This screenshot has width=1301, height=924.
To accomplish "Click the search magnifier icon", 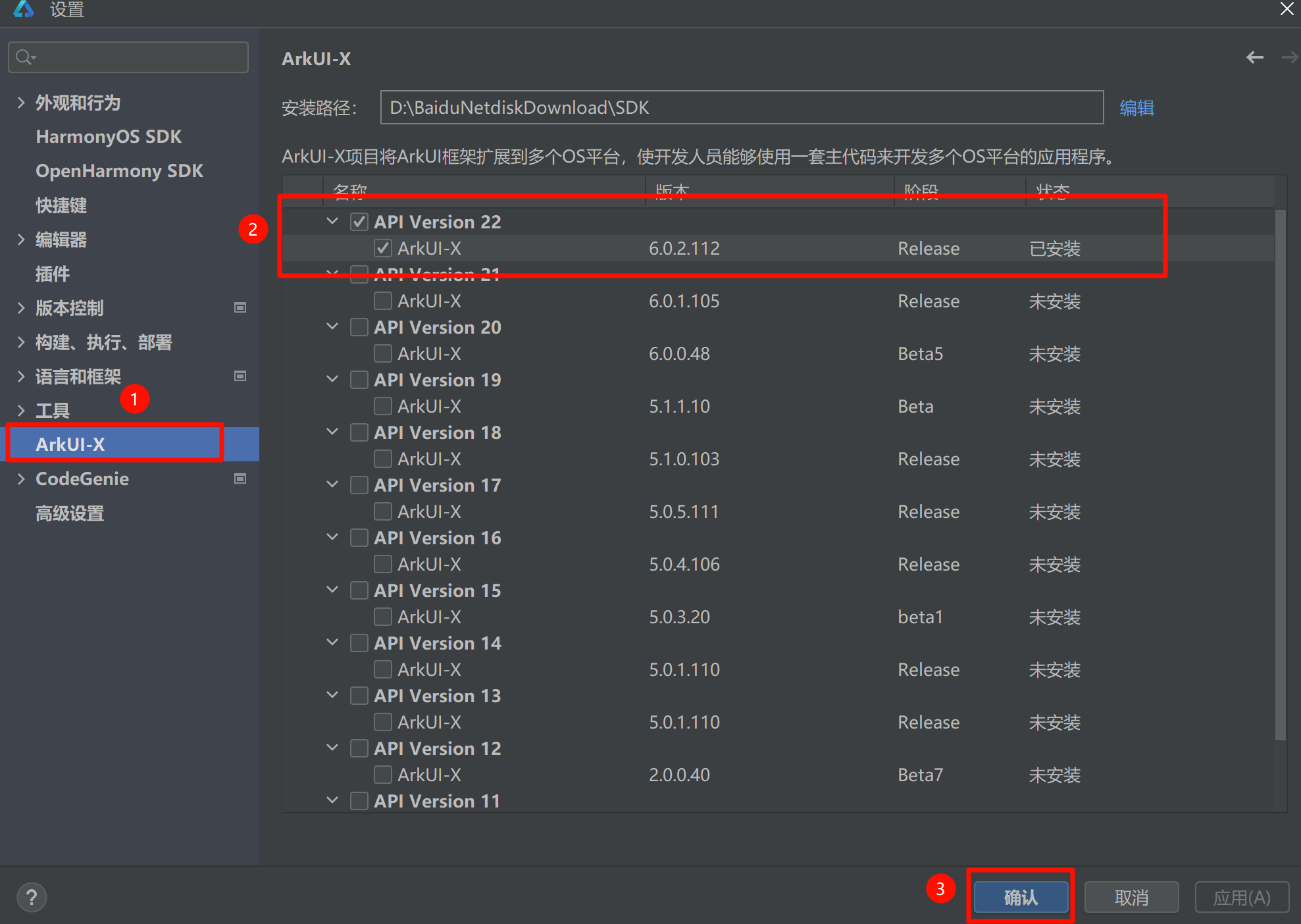I will [24, 57].
